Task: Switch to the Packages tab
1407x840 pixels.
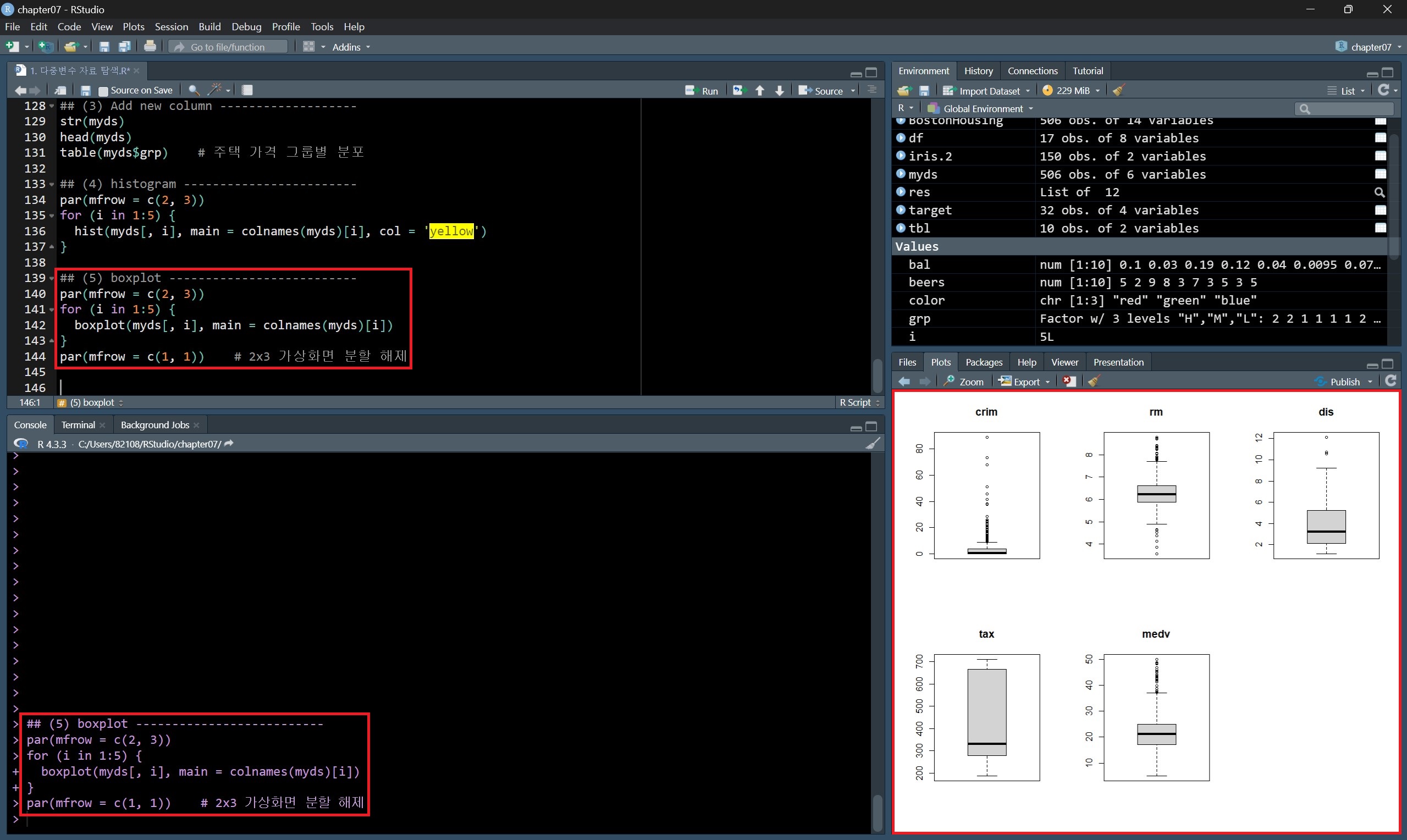Action: click(x=983, y=362)
